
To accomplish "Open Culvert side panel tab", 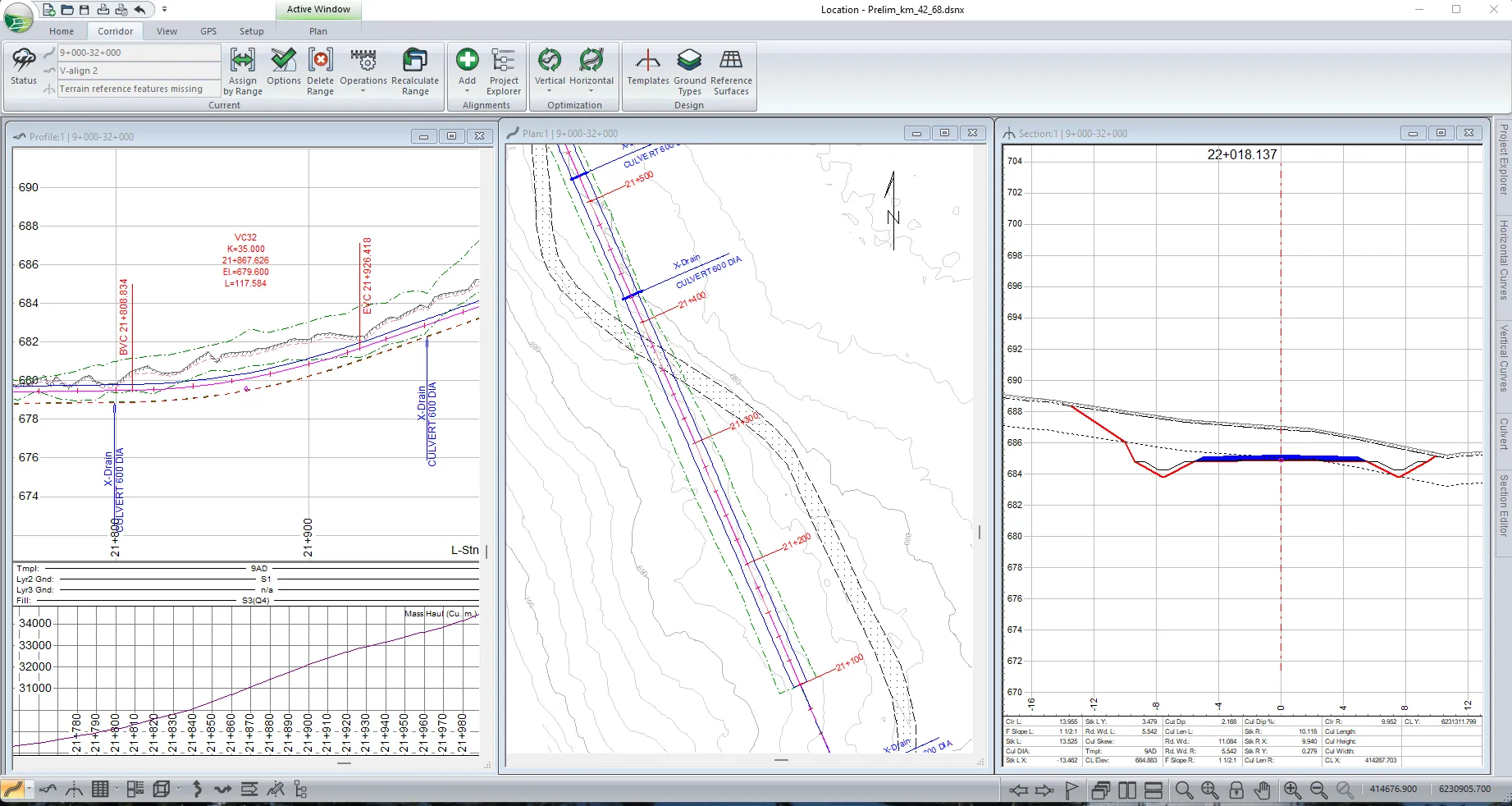I will click(1503, 433).
